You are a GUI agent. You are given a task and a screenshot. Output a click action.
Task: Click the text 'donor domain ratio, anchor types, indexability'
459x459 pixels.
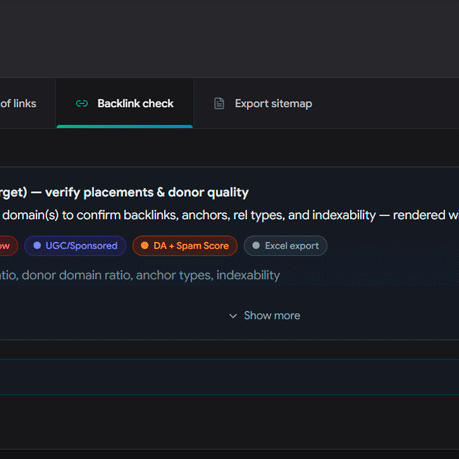pos(151,275)
